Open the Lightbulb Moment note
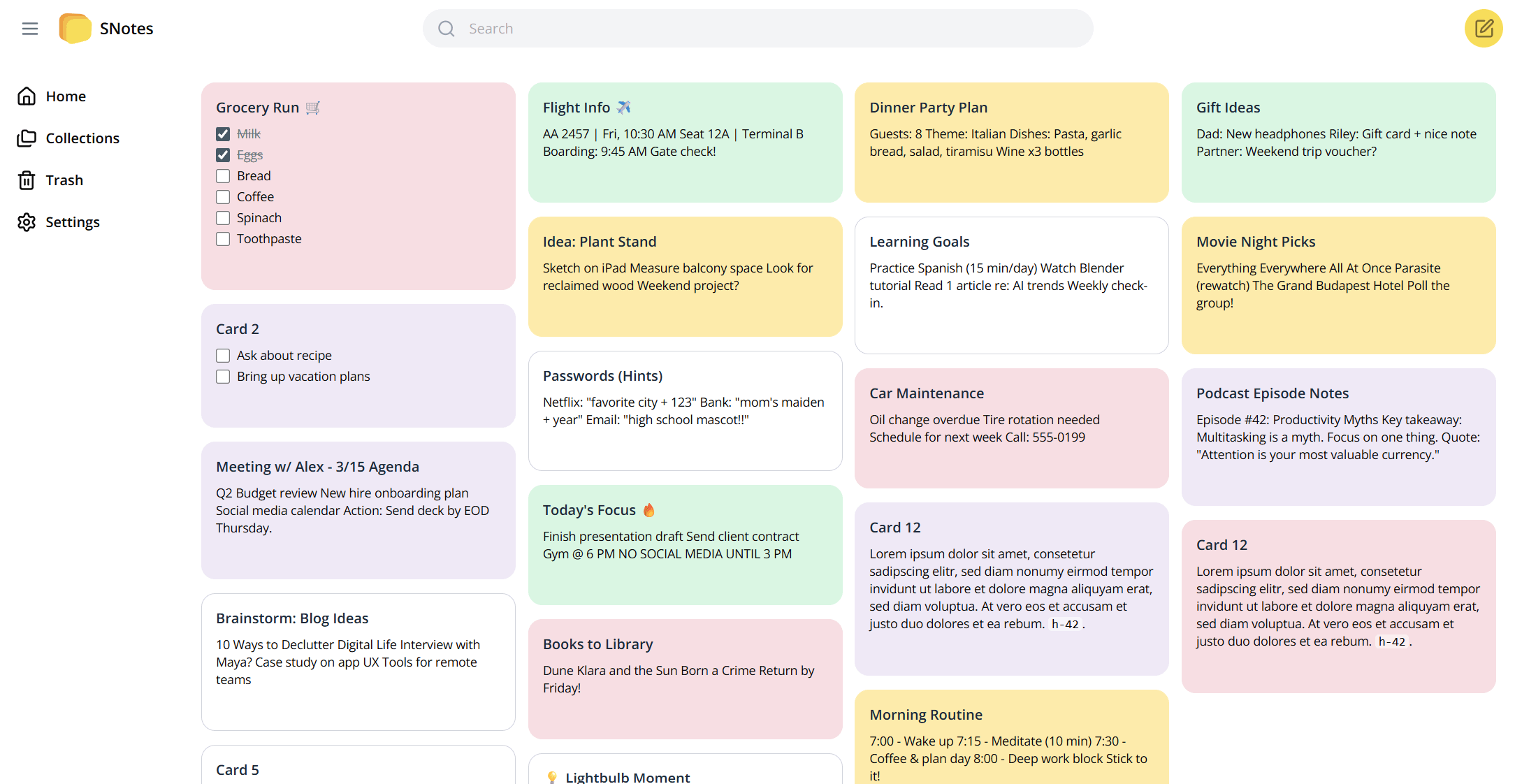1515x784 pixels. point(685,769)
